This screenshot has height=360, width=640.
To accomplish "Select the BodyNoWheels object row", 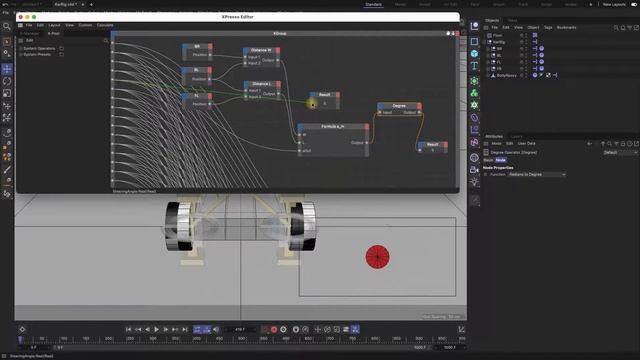I will pyautogui.click(x=507, y=76).
